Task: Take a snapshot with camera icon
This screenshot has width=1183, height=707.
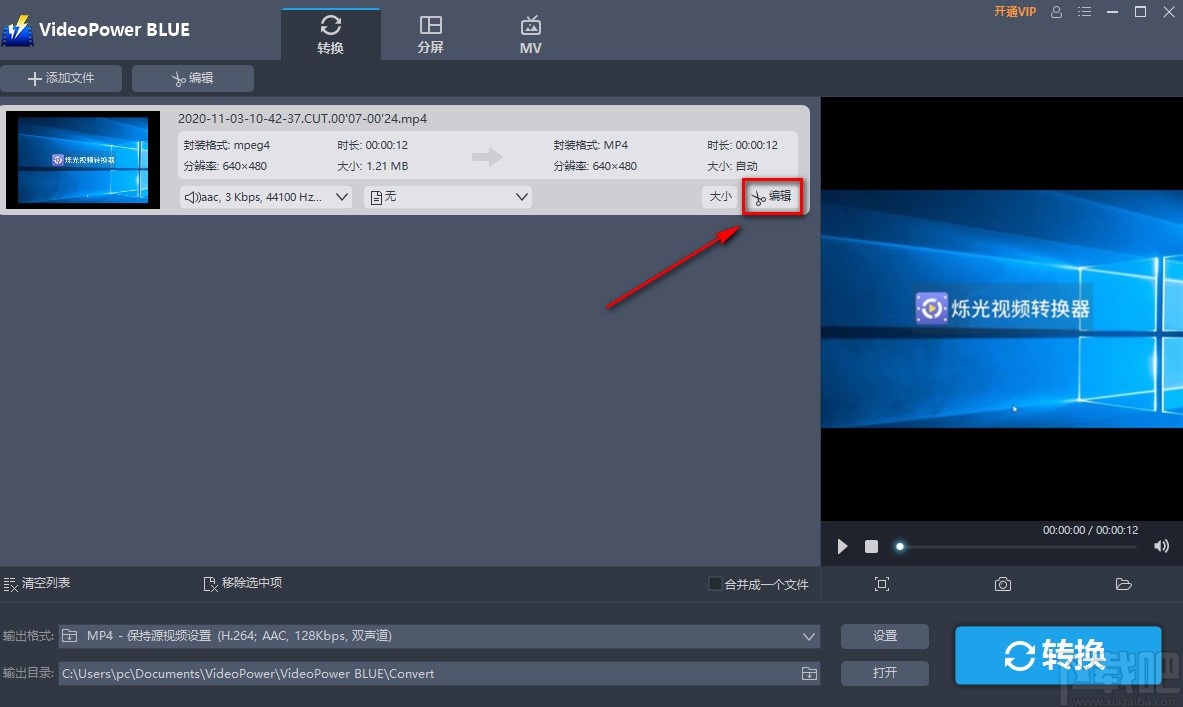Action: (1003, 584)
